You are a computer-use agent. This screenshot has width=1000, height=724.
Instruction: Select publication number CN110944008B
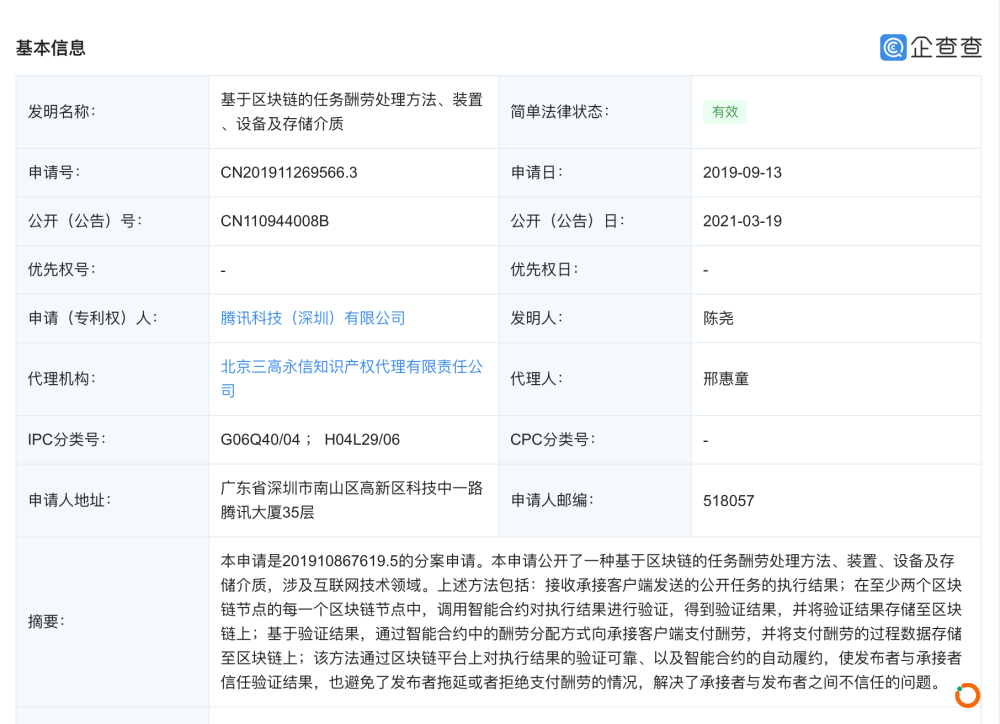274,221
